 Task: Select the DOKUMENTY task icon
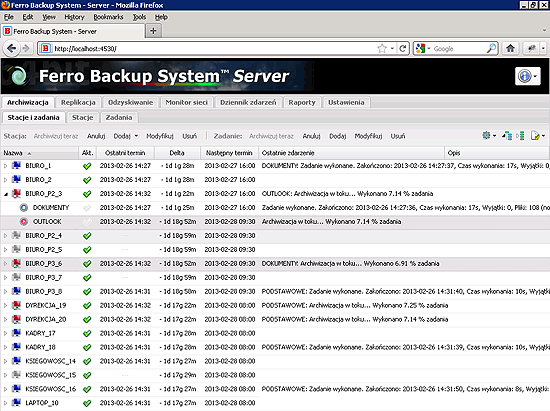[24, 208]
